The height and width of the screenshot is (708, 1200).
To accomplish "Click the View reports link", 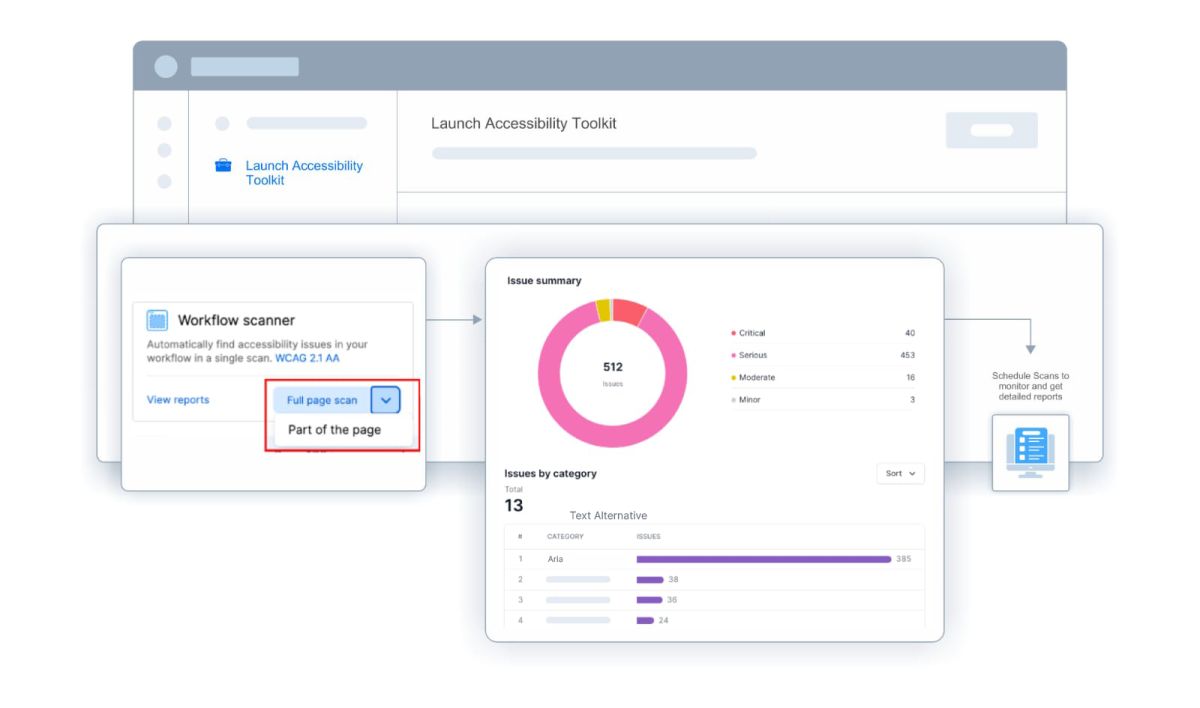I will tap(178, 400).
